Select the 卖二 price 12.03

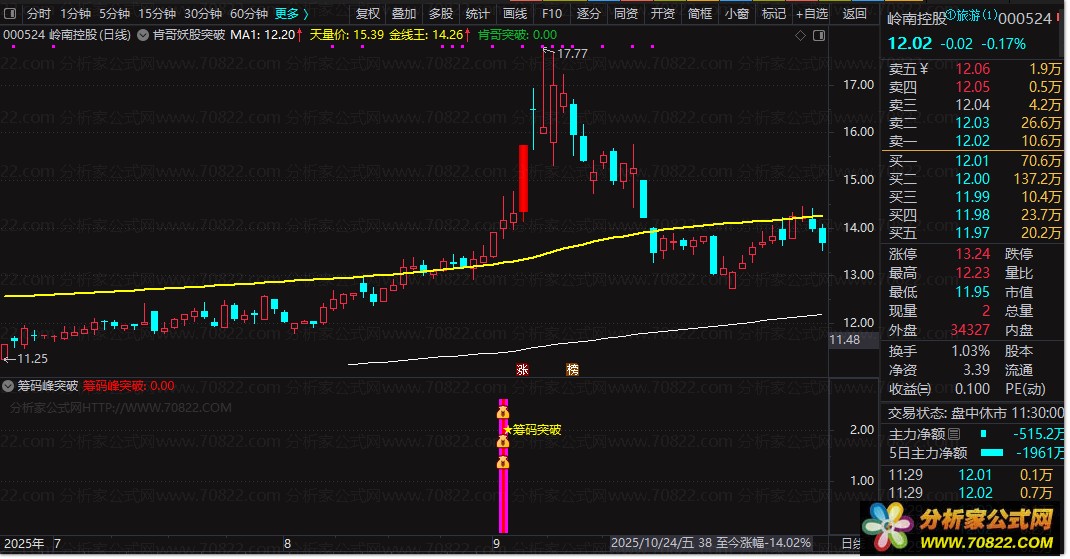pos(972,123)
